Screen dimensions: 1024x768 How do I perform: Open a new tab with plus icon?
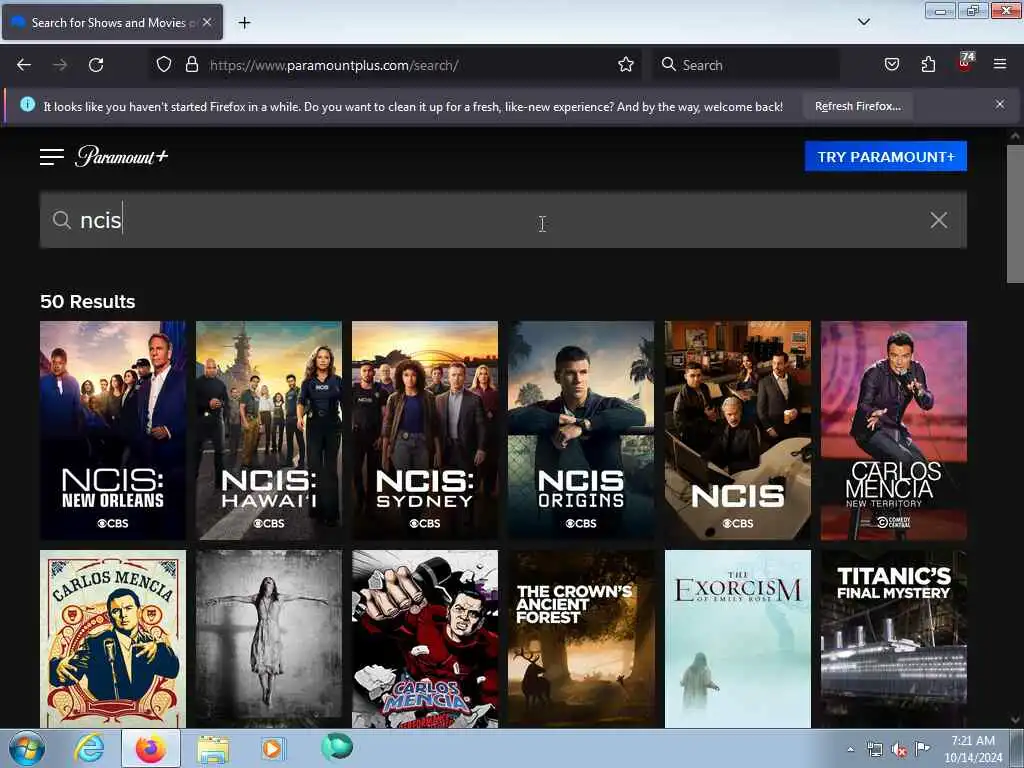(244, 23)
